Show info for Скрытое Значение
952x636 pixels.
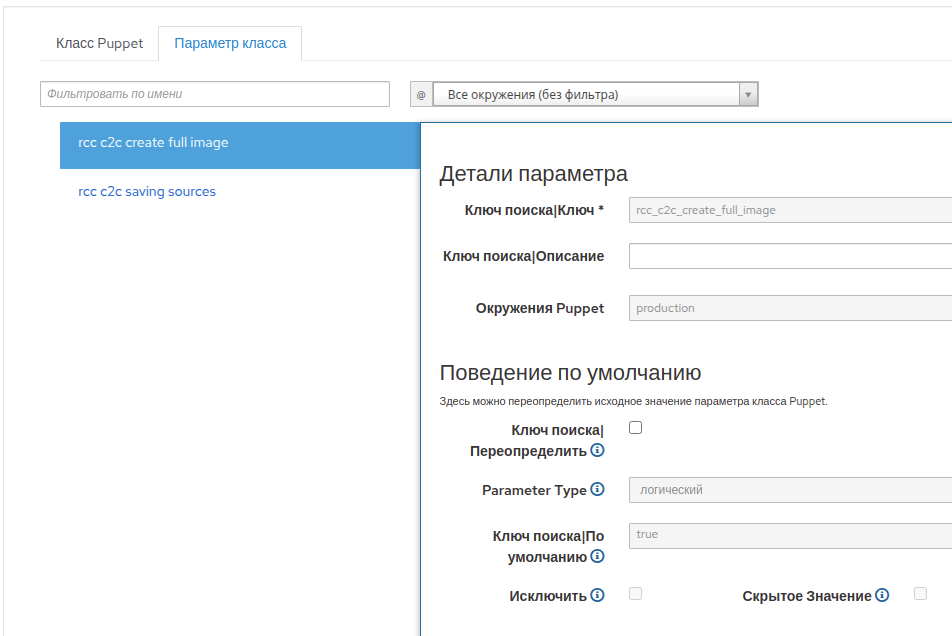point(882,595)
